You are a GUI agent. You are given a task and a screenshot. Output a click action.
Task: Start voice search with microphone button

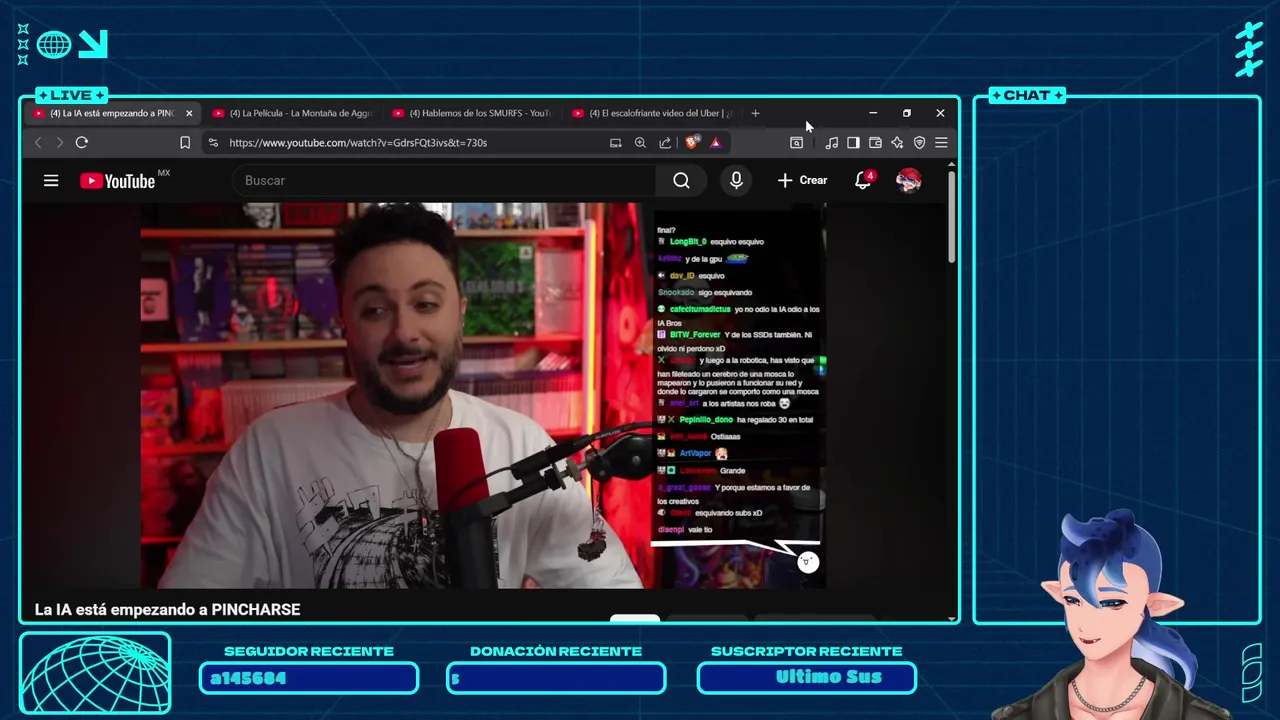click(x=736, y=181)
